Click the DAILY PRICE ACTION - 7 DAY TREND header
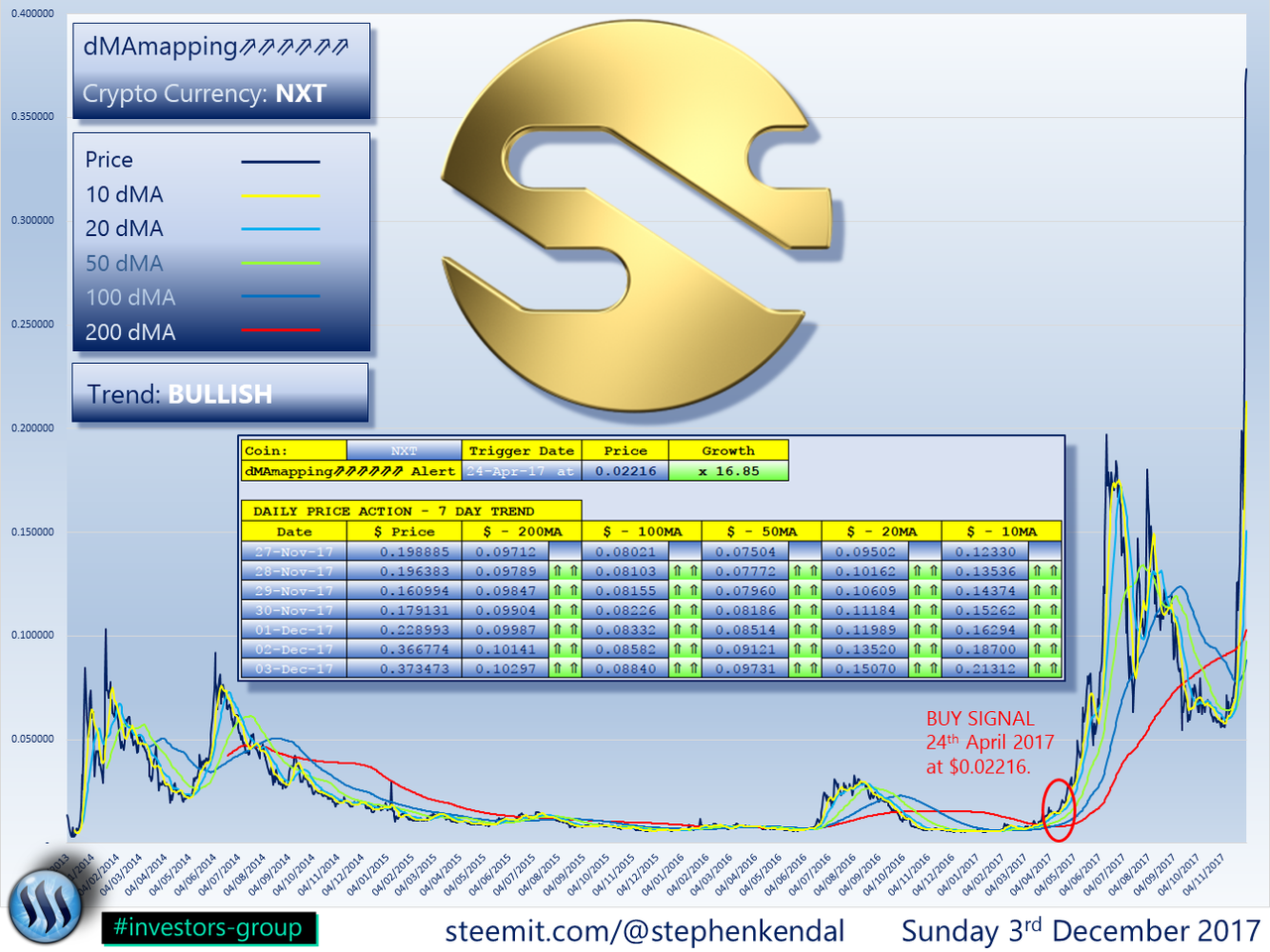 pos(411,512)
